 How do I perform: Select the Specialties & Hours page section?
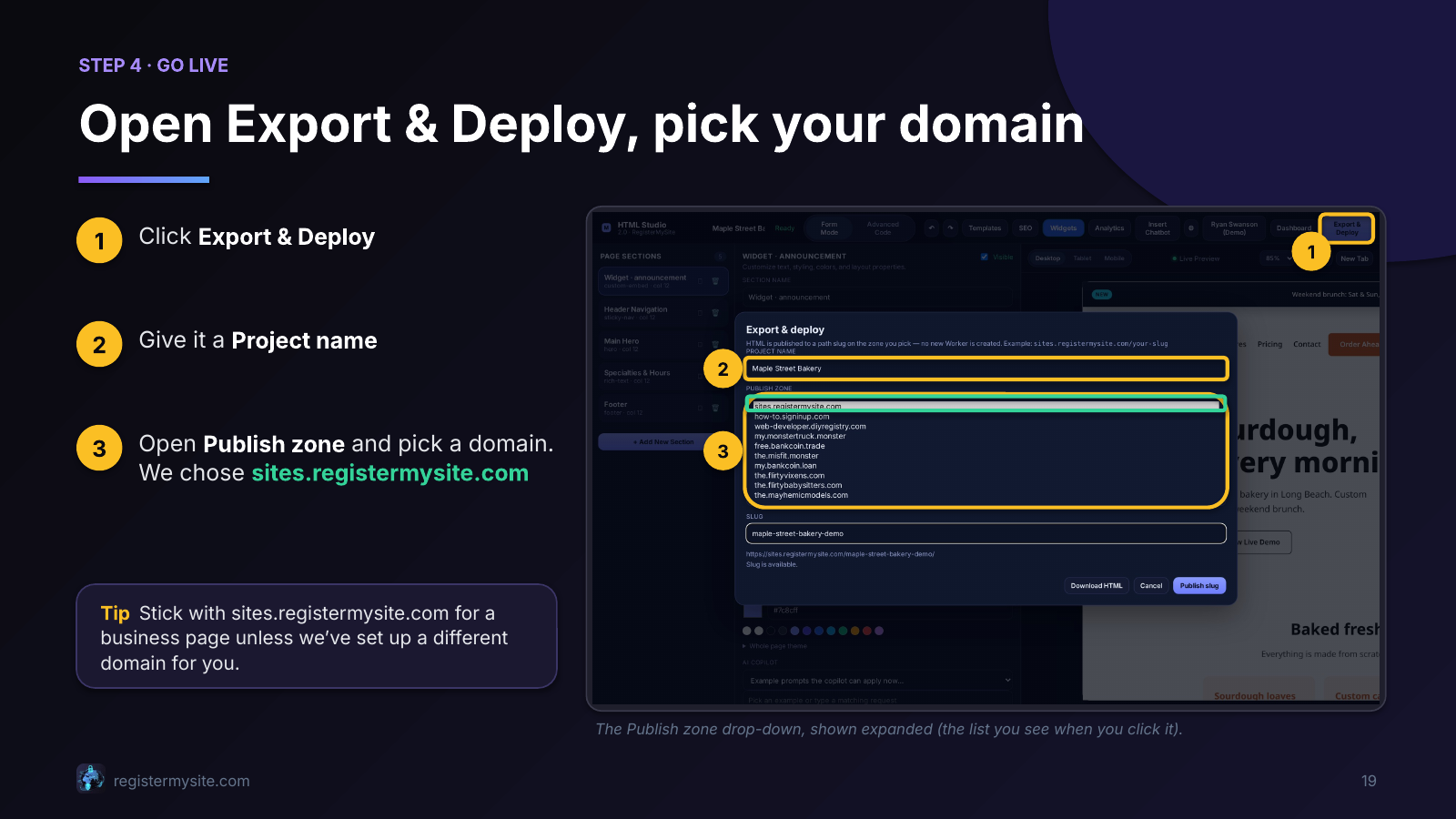pos(663,377)
